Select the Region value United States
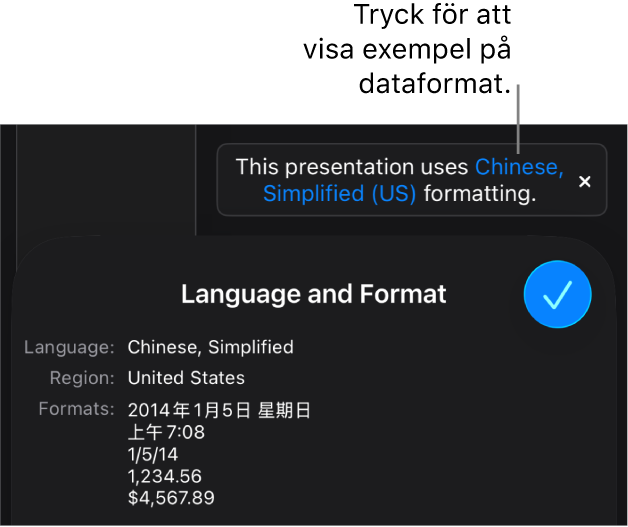The width and height of the screenshot is (628, 527). click(x=186, y=378)
